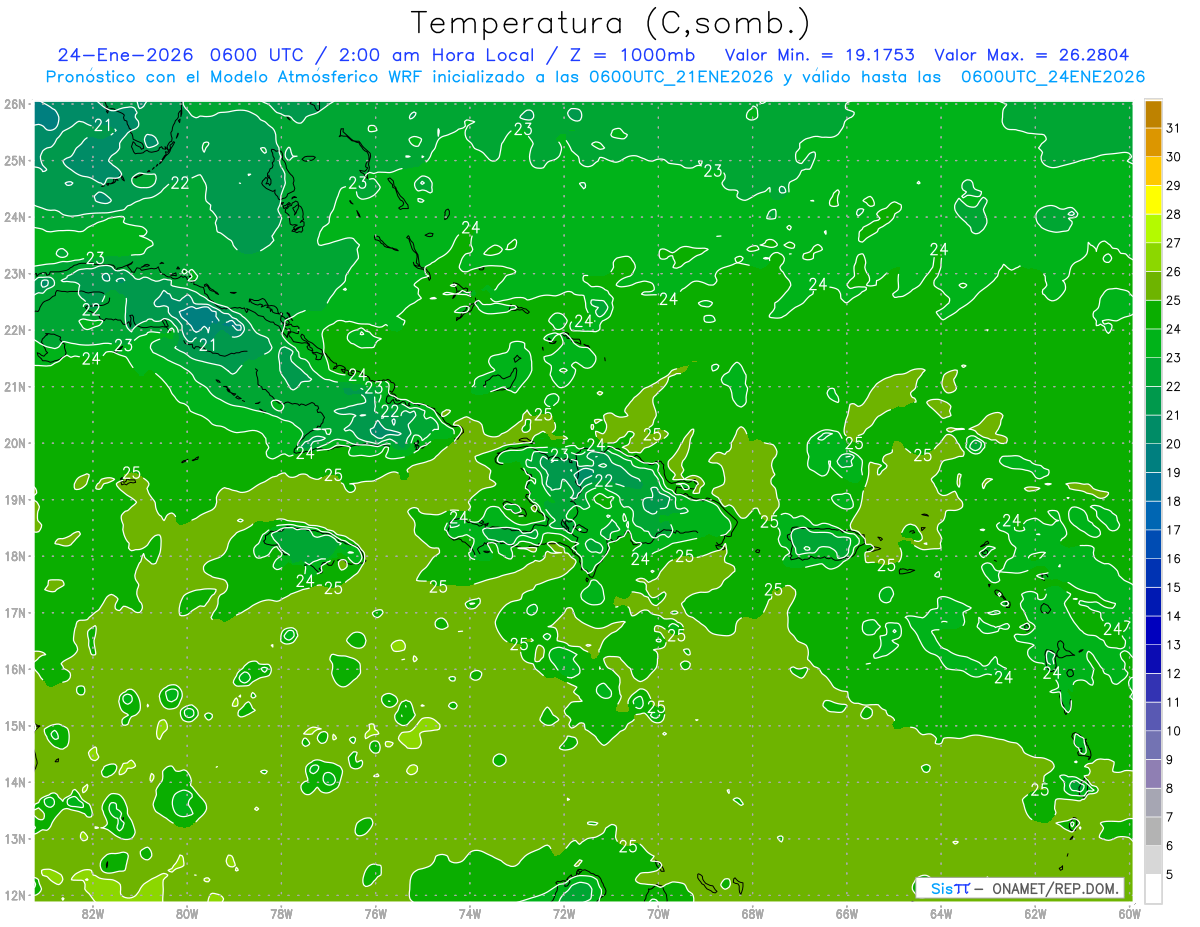Viewport: 1200px width, 927px height.
Task: Click the '70W' longitude axis label
Action: (x=658, y=913)
